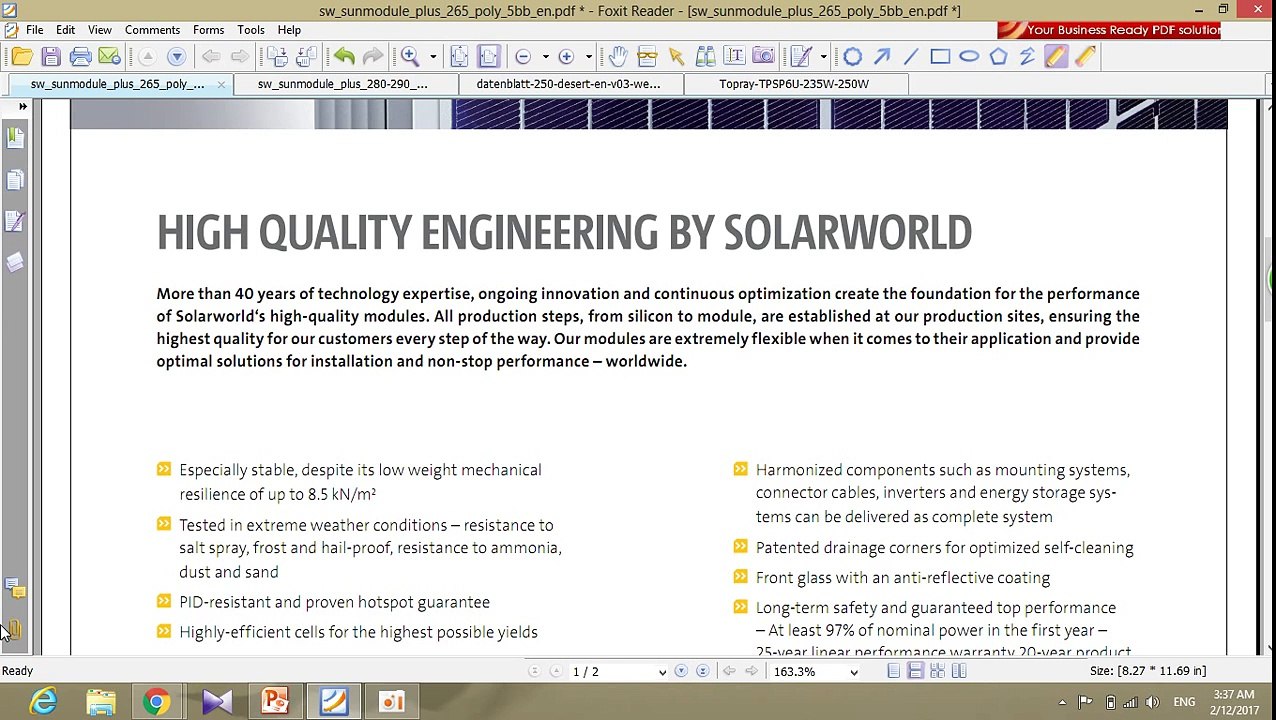Select the Eraser pencil tool
Viewport: 1276px width, 720px height.
coord(1085,57)
